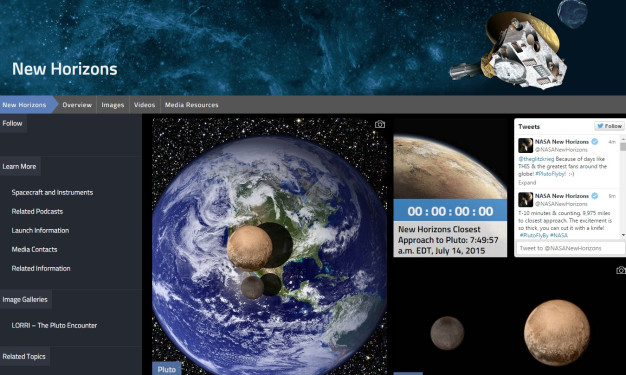Open the Launch Information link

40,230
